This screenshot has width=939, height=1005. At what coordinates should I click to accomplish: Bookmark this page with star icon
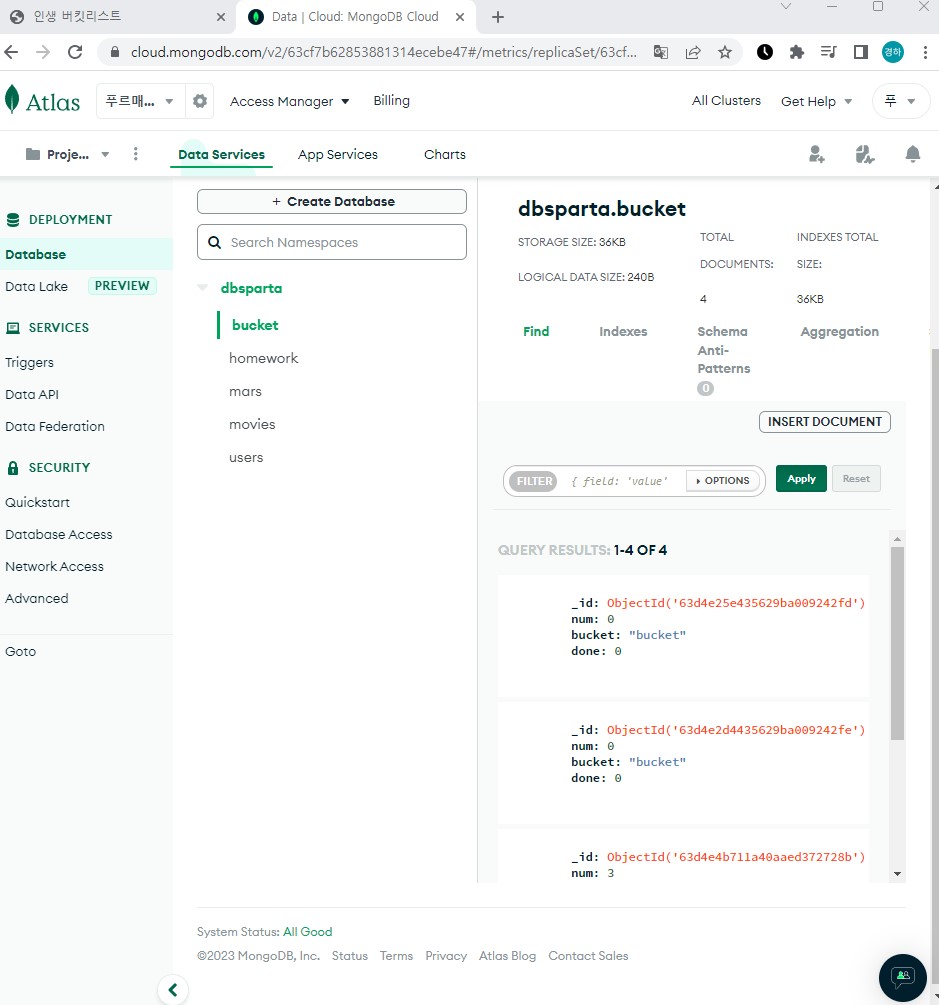coord(725,52)
